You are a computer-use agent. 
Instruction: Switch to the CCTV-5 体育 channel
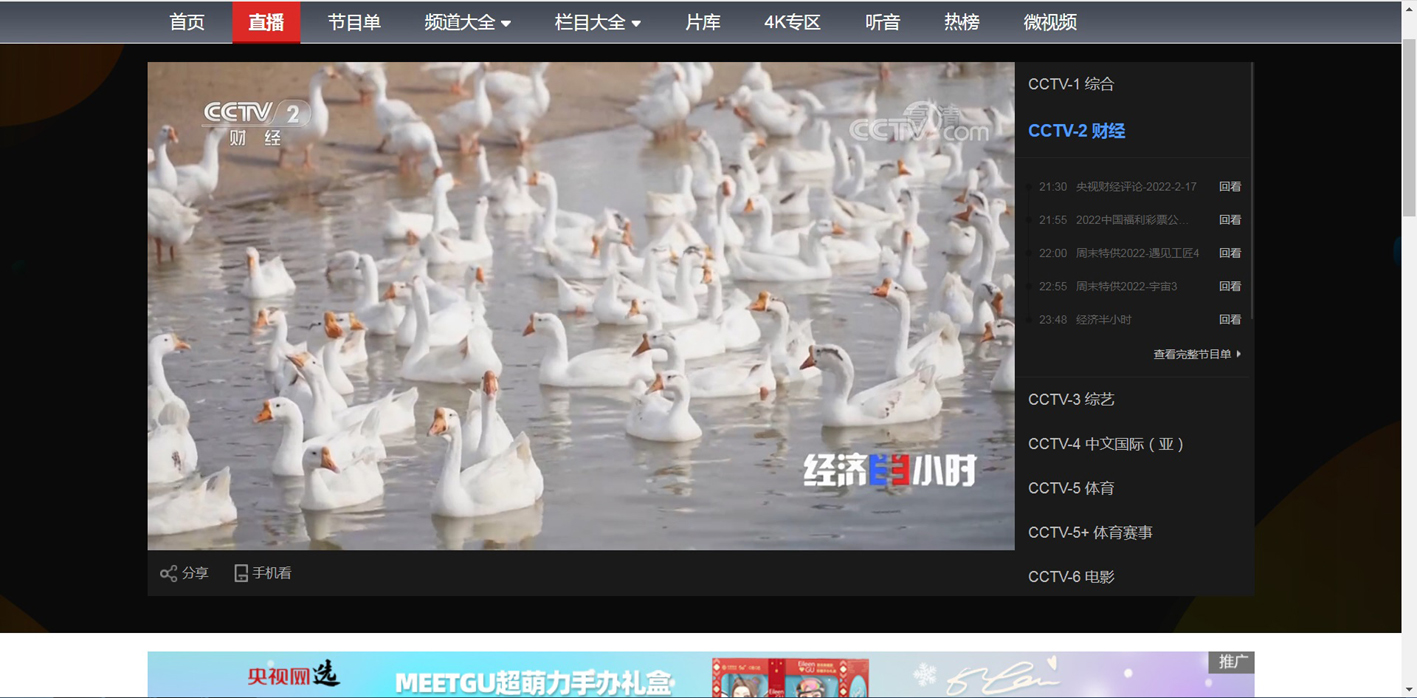tap(1071, 488)
